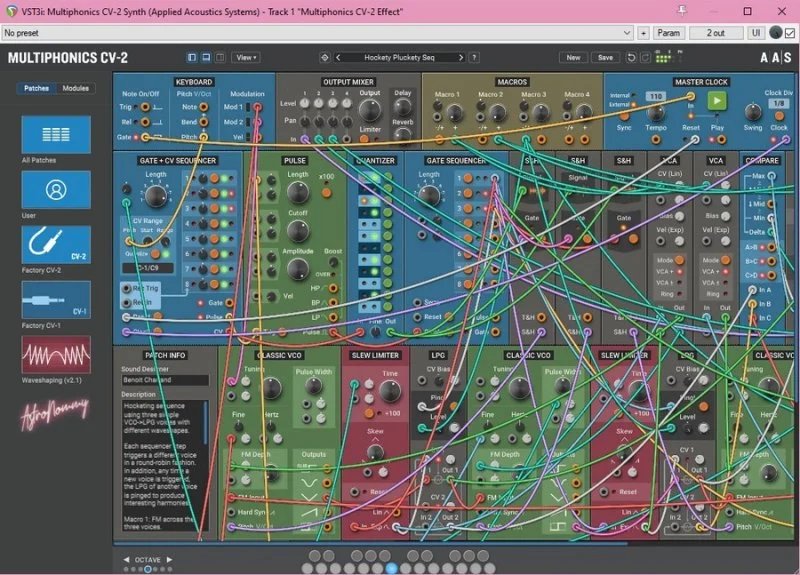Image resolution: width=800 pixels, height=575 pixels.
Task: Click the REAPER Param button
Action: coord(668,33)
